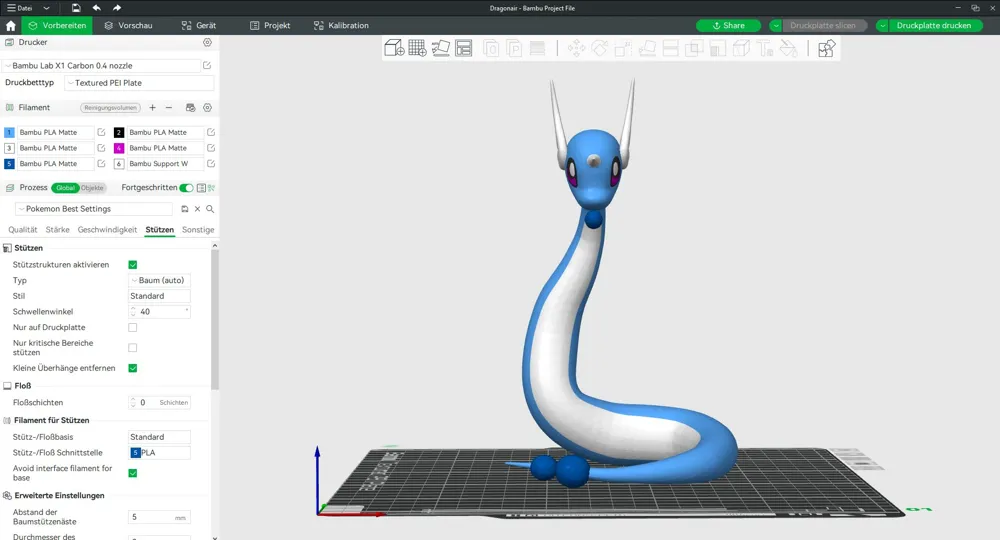Toggle Avoid interface filament for base checkbox
Viewport: 1000px width, 540px height.
(133, 473)
